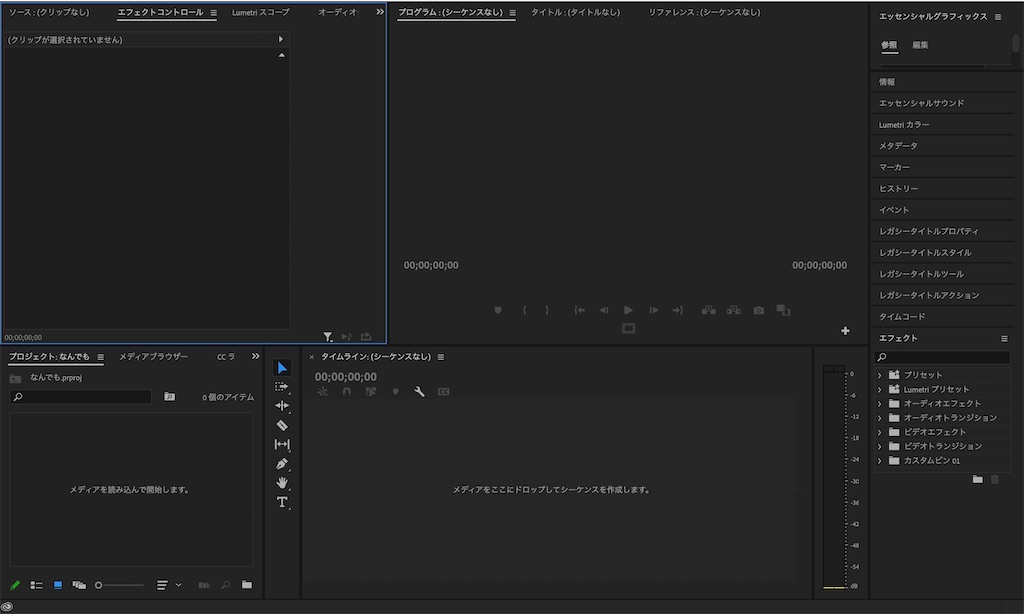Switch to the 編集 tab in Essential Graphics
1024x614 pixels.
[920, 45]
